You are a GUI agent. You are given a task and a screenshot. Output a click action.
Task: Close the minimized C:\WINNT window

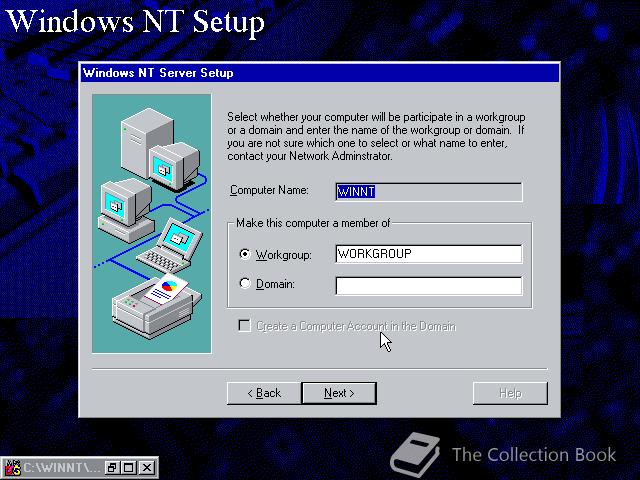tap(147, 468)
